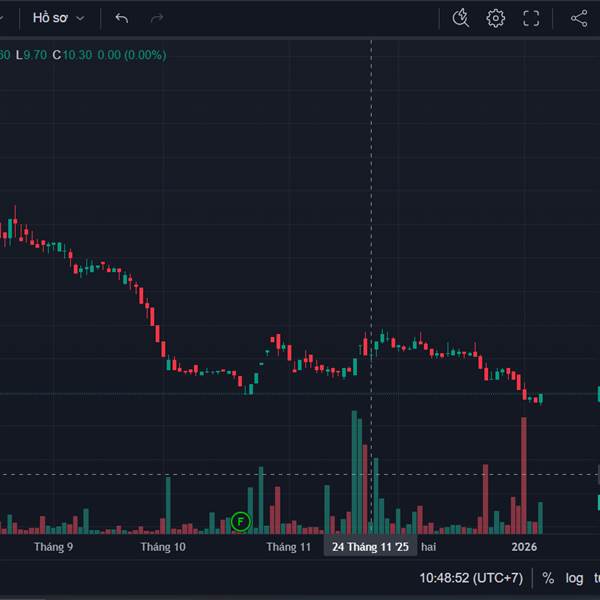600x600 pixels.
Task: Redo the chart action
Action: [157, 18]
